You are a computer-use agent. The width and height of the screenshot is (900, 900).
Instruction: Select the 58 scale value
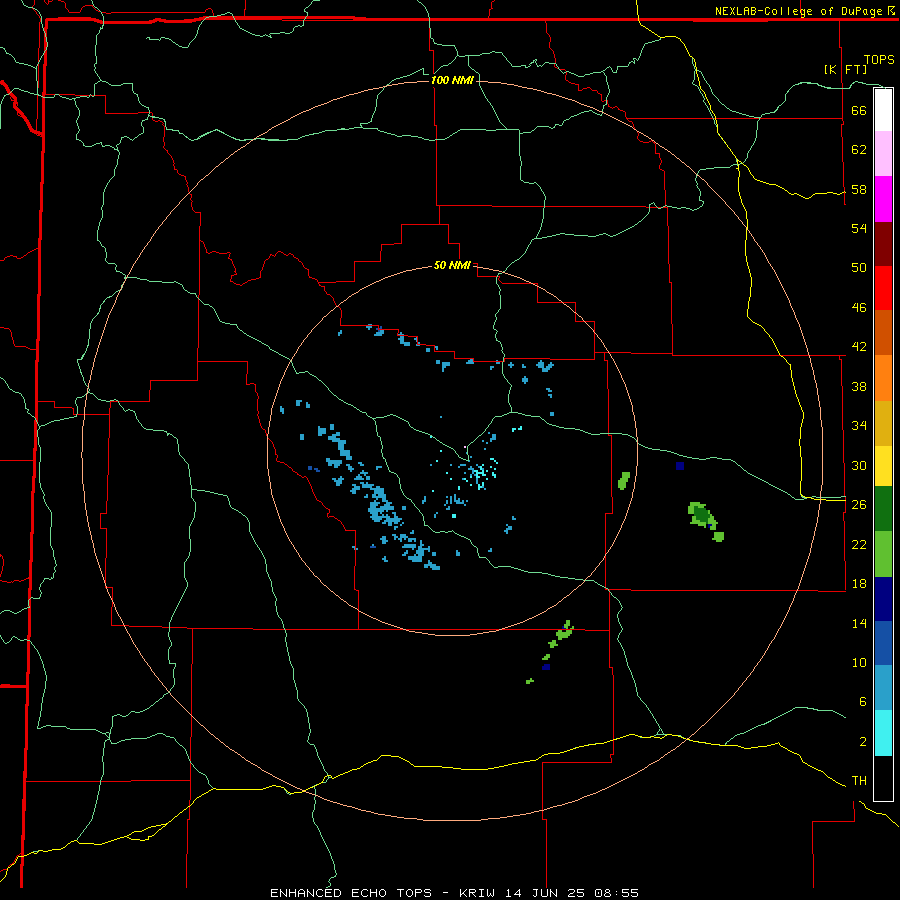[x=859, y=189]
